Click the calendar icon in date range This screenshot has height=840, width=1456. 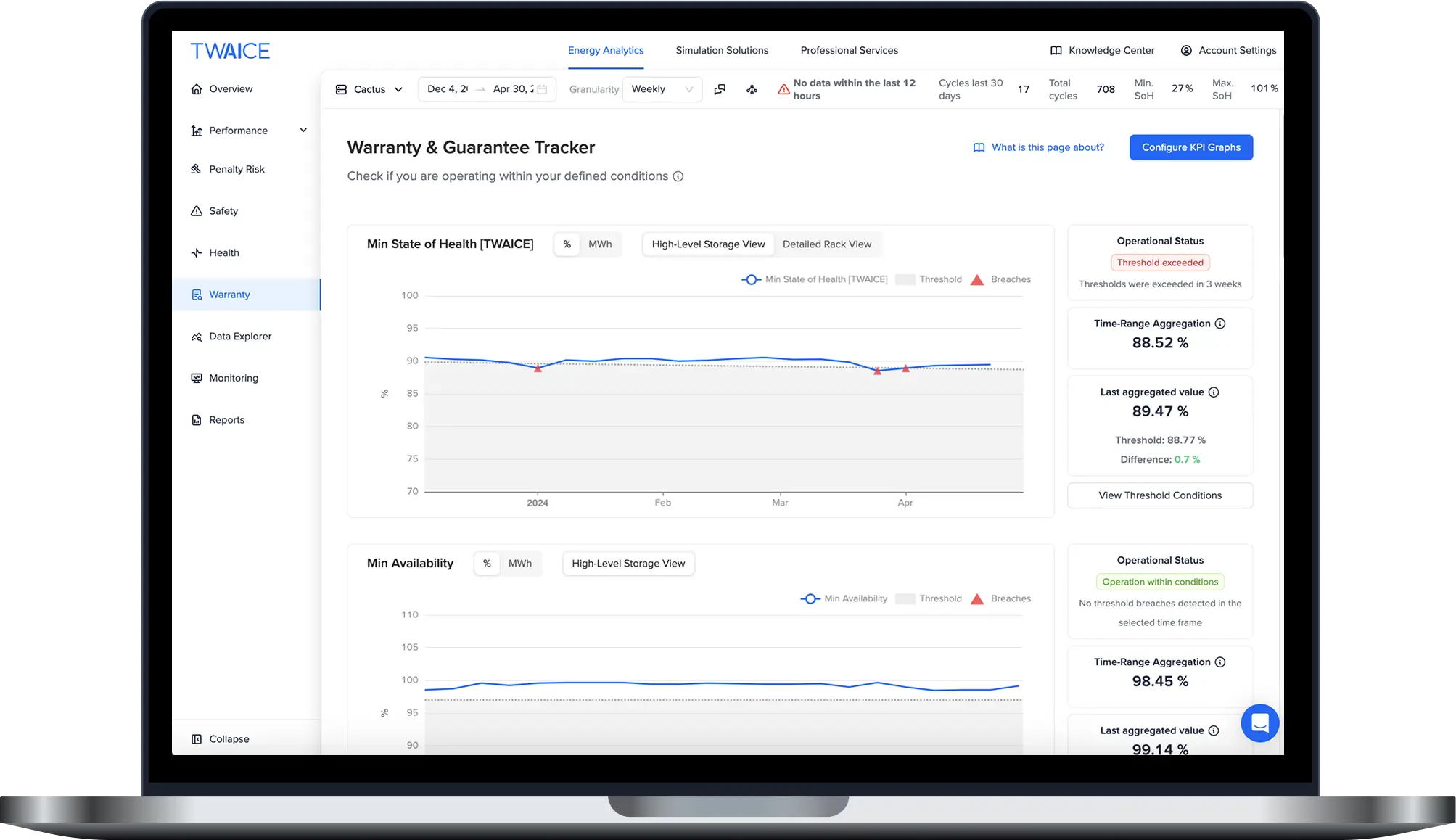pyautogui.click(x=542, y=89)
